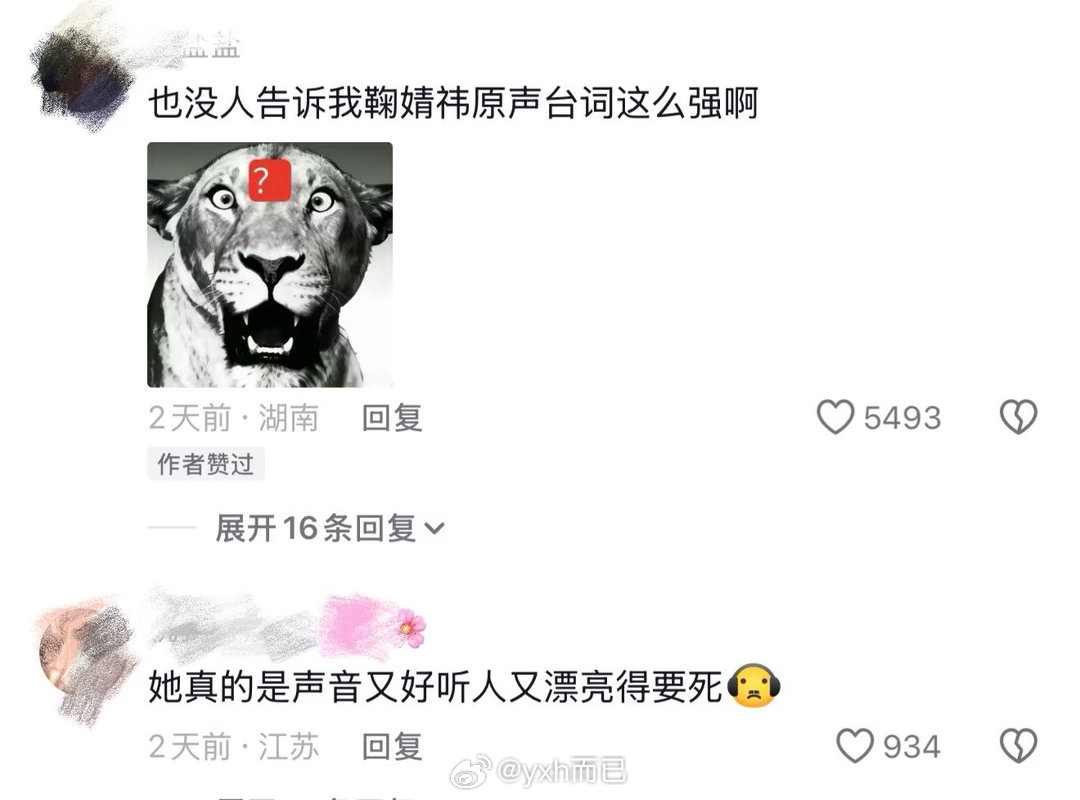This screenshot has height=800, width=1080.
Task: Reply to the 湖南 comment via 回复
Action: coord(392,418)
